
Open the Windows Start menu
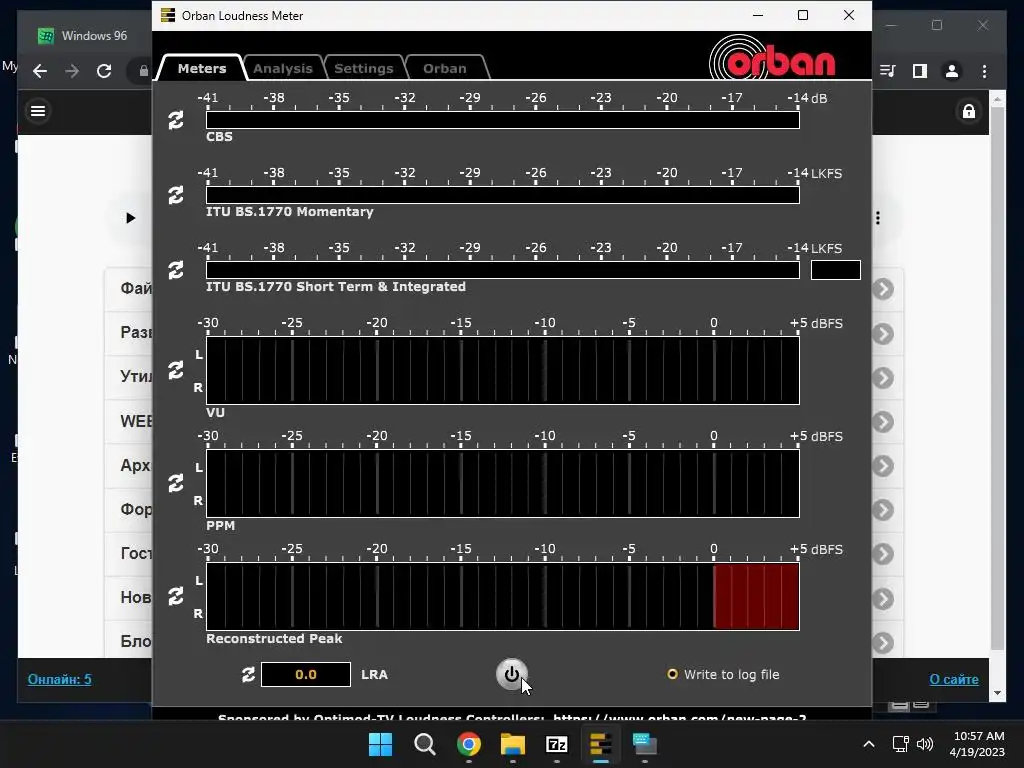(381, 744)
